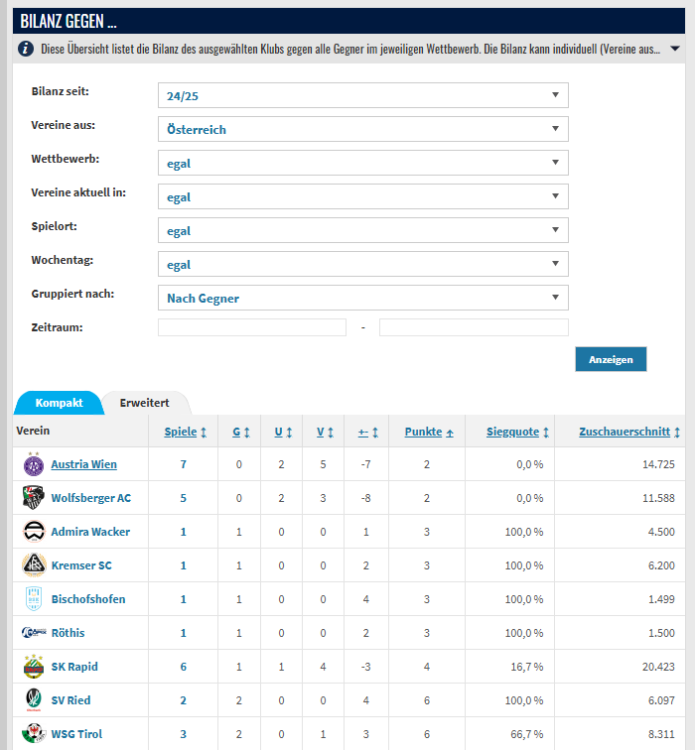Open the 'Gruppiert nach' dropdown
Screen dimensions: 695x750
(363, 298)
